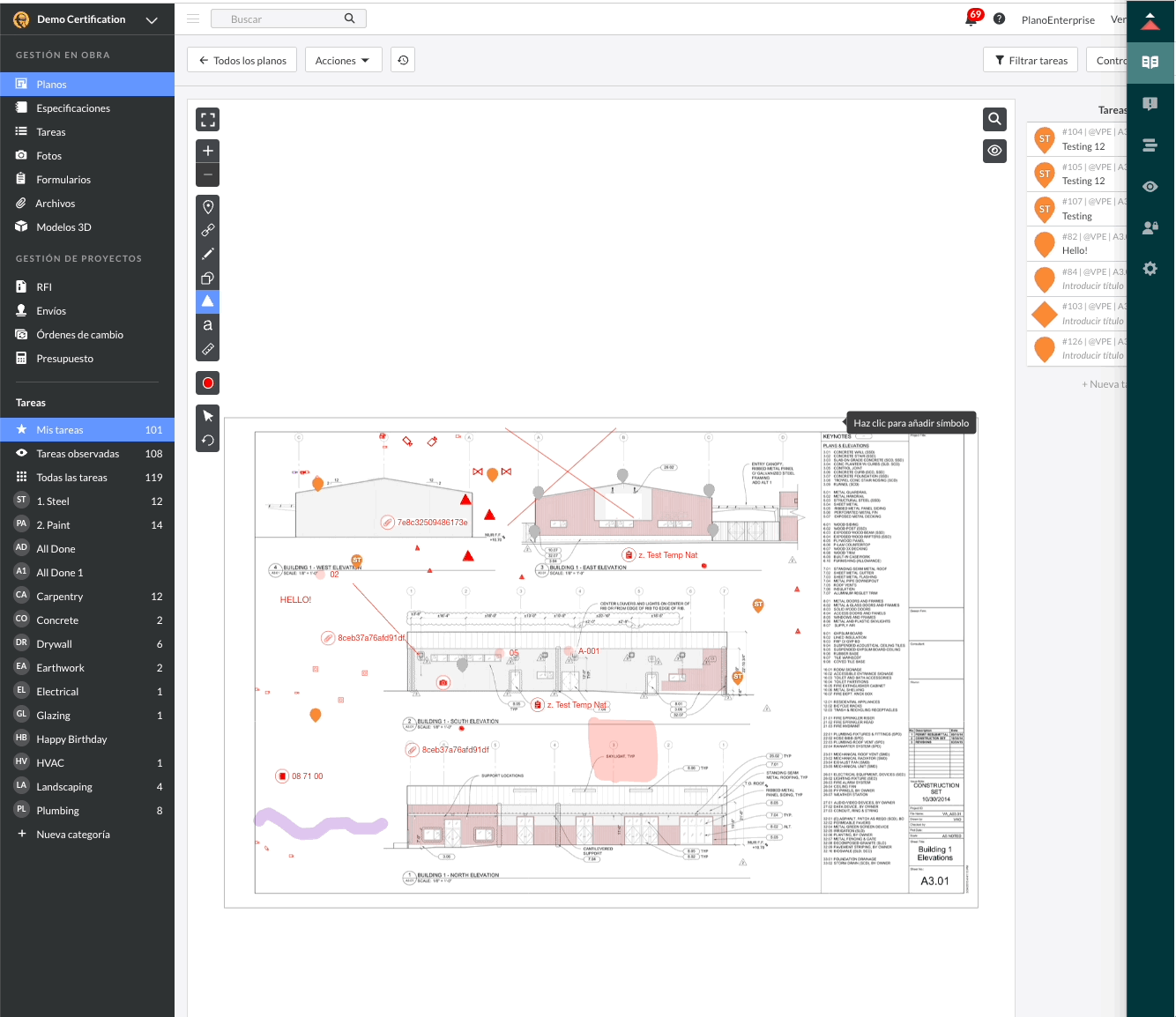Viewport: 1176px width, 1017px height.
Task: Open Fotos in the sidebar
Action: tap(87, 156)
